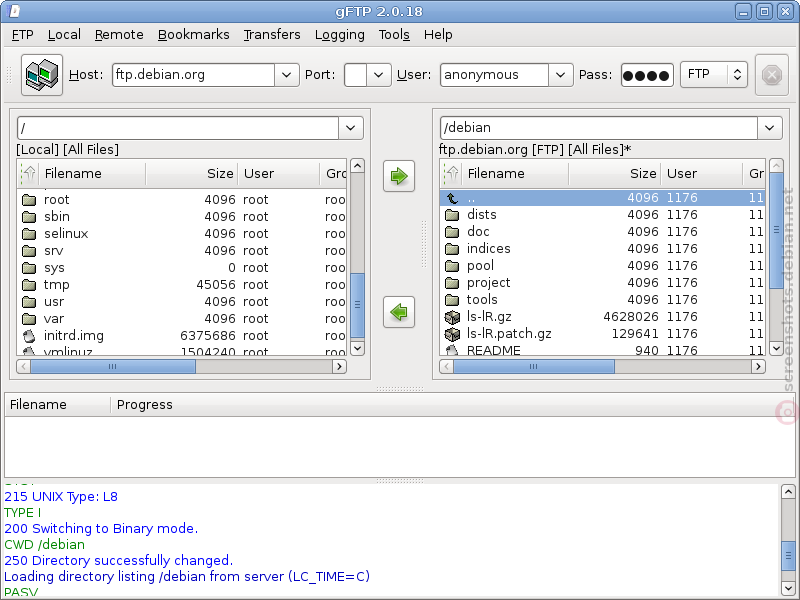This screenshot has height=600, width=800.
Task: Click the Filename column header in transfer queue
Action: pos(58,405)
